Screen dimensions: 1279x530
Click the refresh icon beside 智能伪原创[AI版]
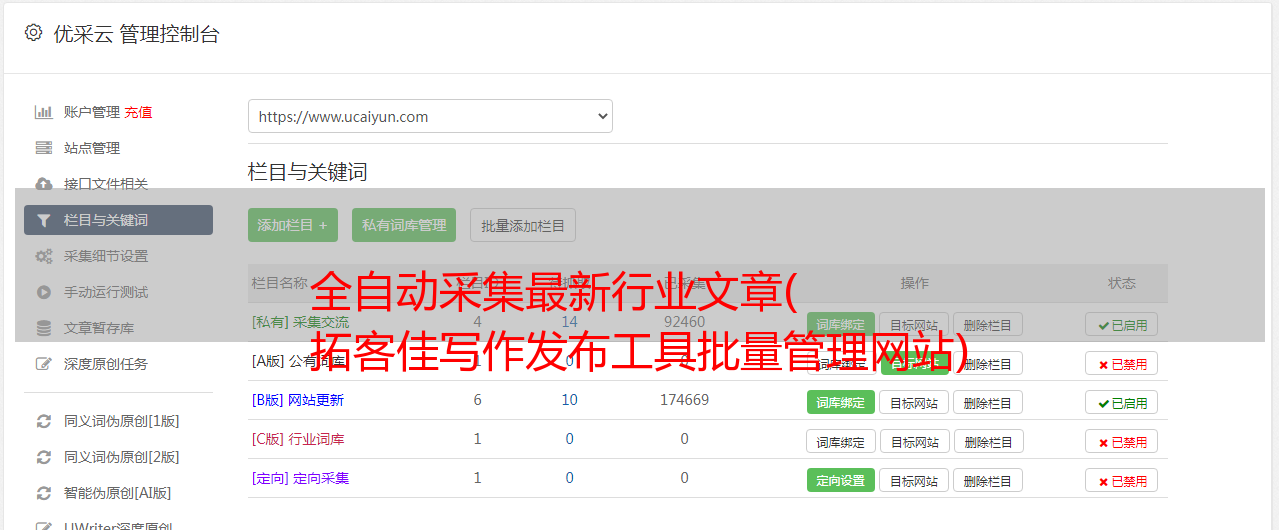[x=43, y=493]
